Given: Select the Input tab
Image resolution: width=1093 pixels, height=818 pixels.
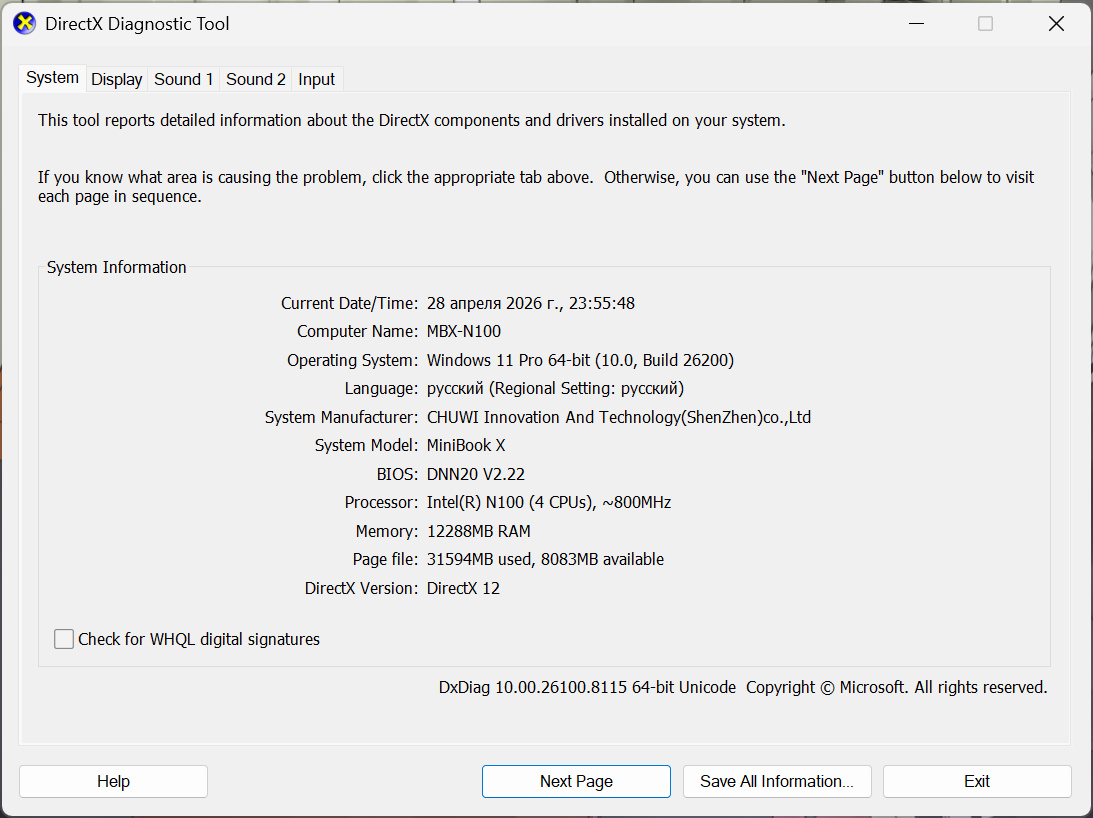Looking at the screenshot, I should [x=316, y=79].
